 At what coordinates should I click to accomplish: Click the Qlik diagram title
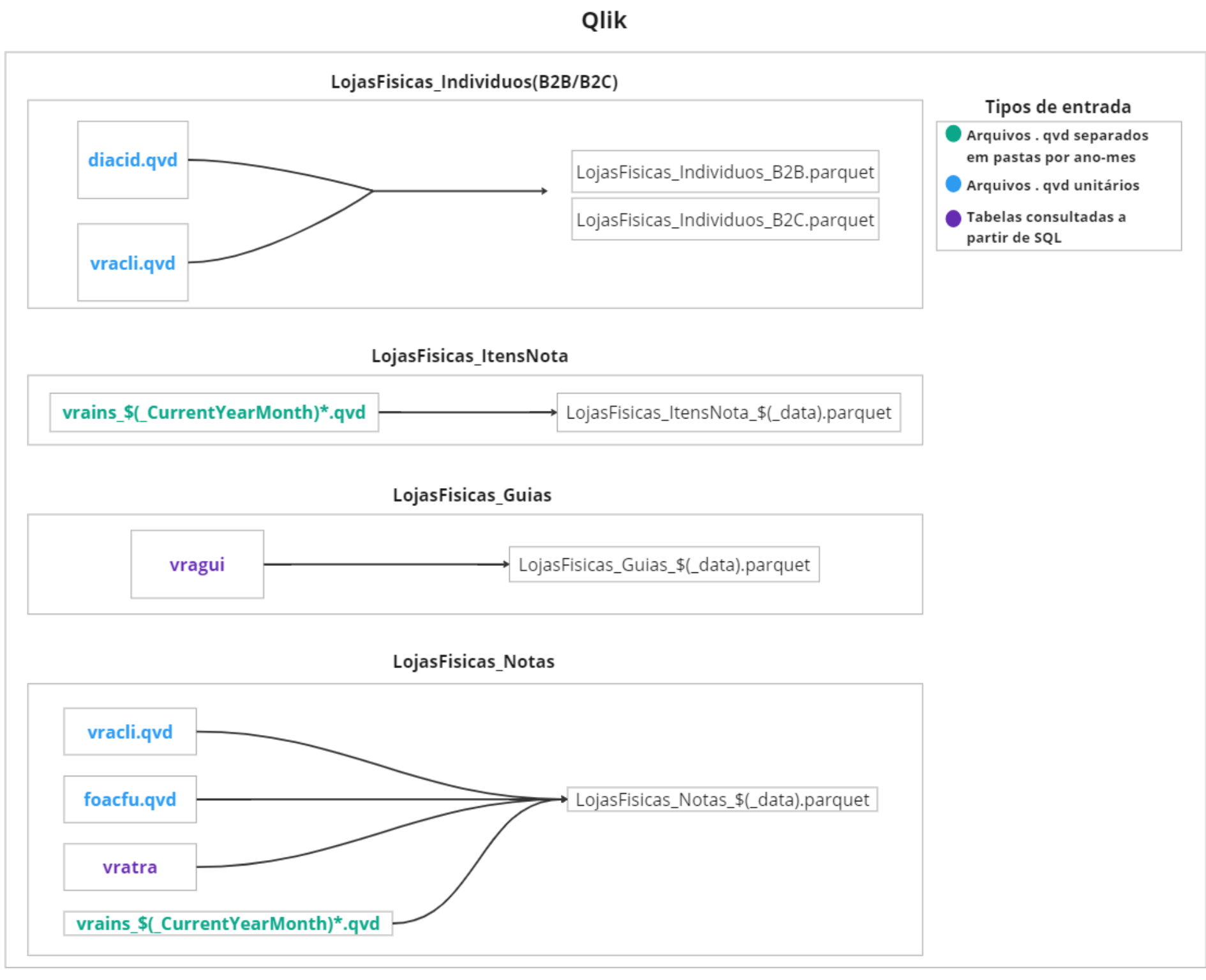pyautogui.click(x=604, y=20)
